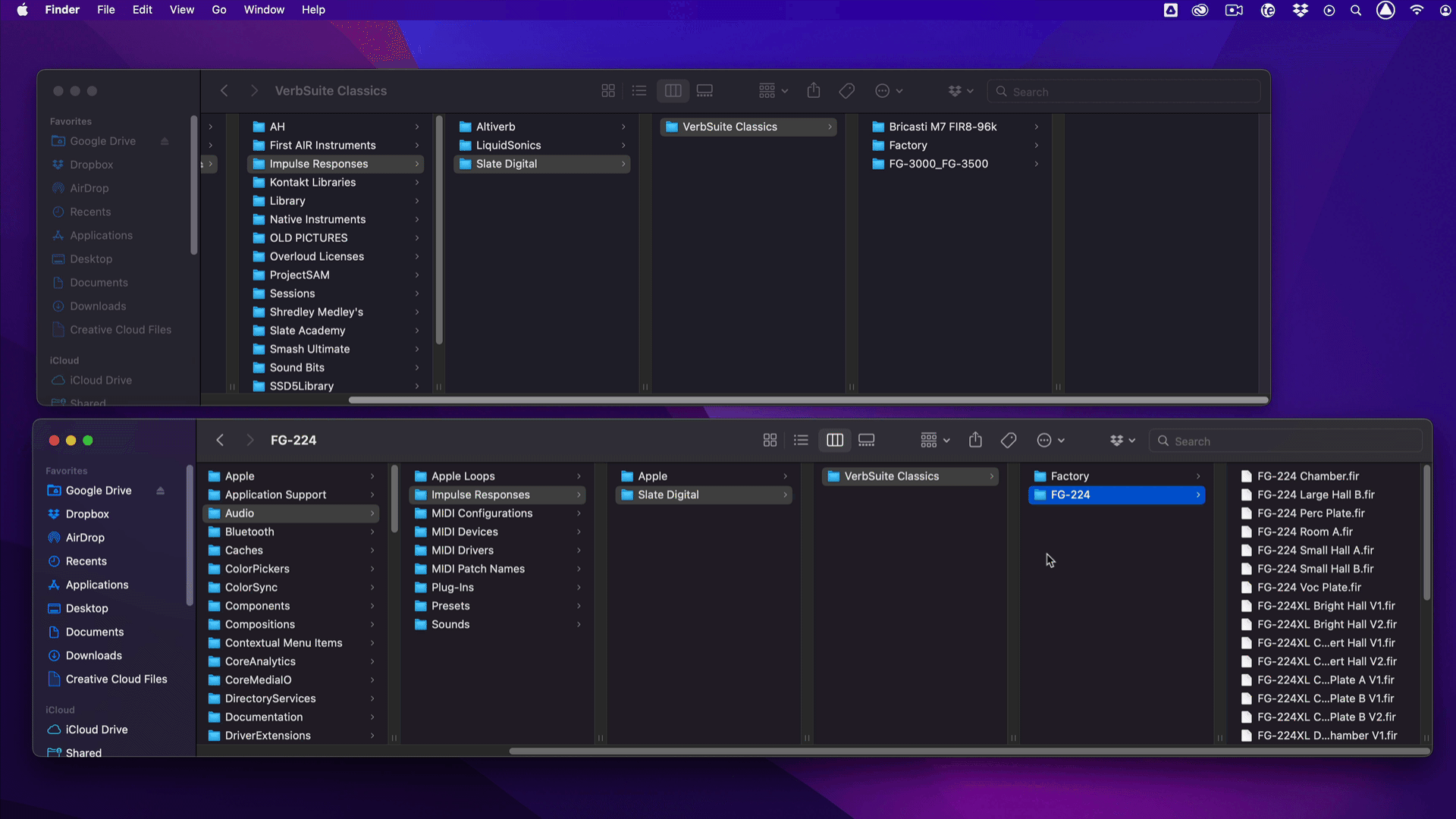Select column view in VerbSuite Classics window
1456x819 pixels.
[x=673, y=91]
